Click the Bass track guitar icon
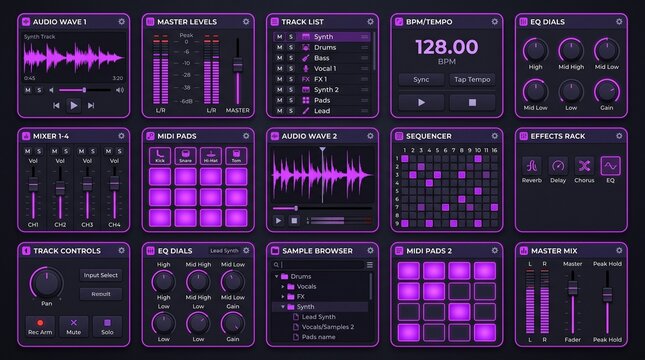The image size is (645, 360). click(306, 58)
